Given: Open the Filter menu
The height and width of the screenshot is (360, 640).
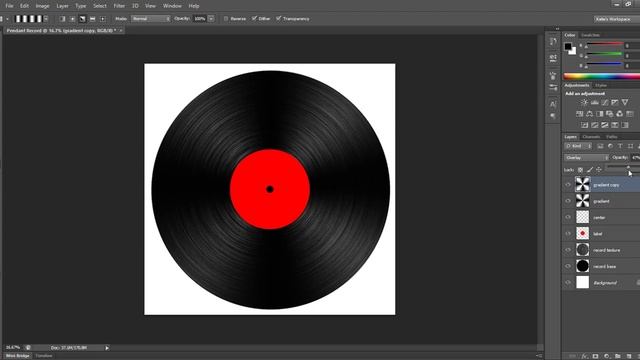Looking at the screenshot, I should point(119,6).
